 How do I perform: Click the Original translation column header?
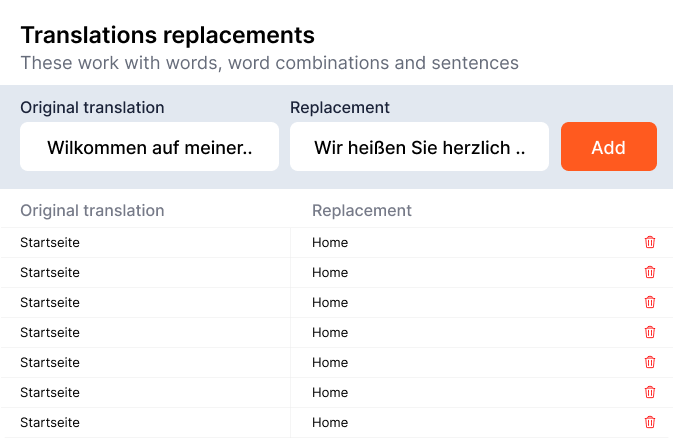click(92, 211)
